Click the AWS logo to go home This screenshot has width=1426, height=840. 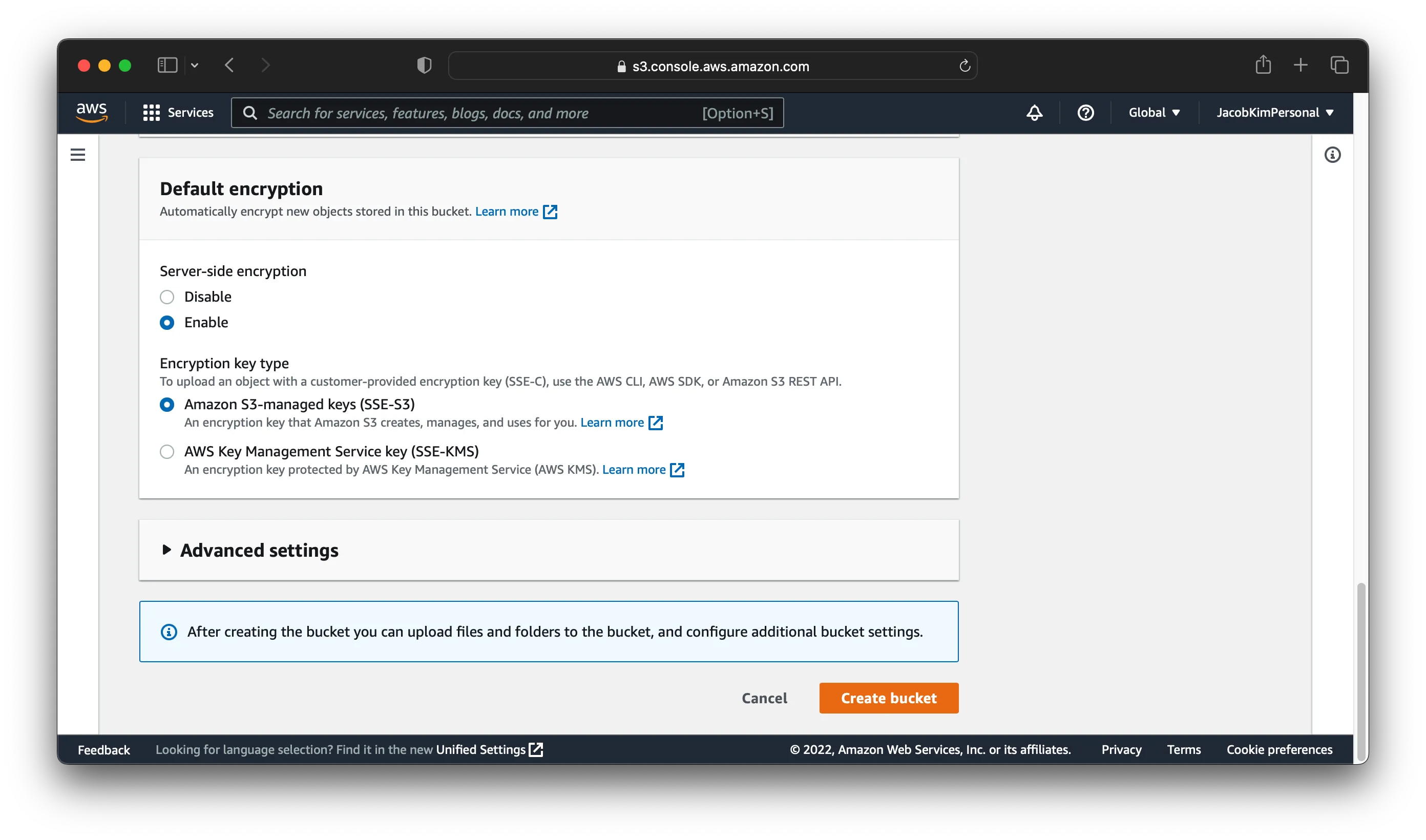91,113
